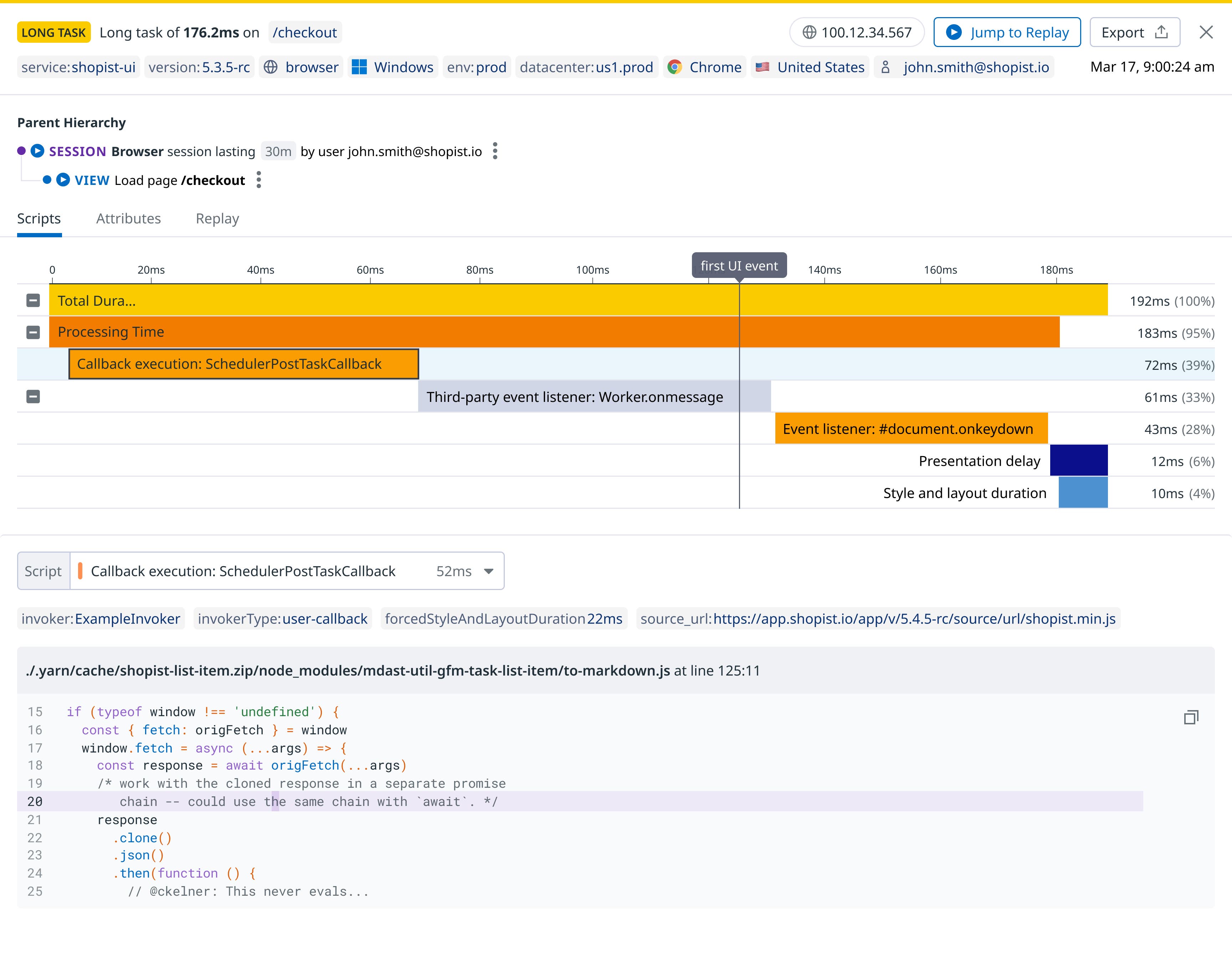Switch to the Replay tab
The height and width of the screenshot is (962, 1232).
(x=217, y=219)
